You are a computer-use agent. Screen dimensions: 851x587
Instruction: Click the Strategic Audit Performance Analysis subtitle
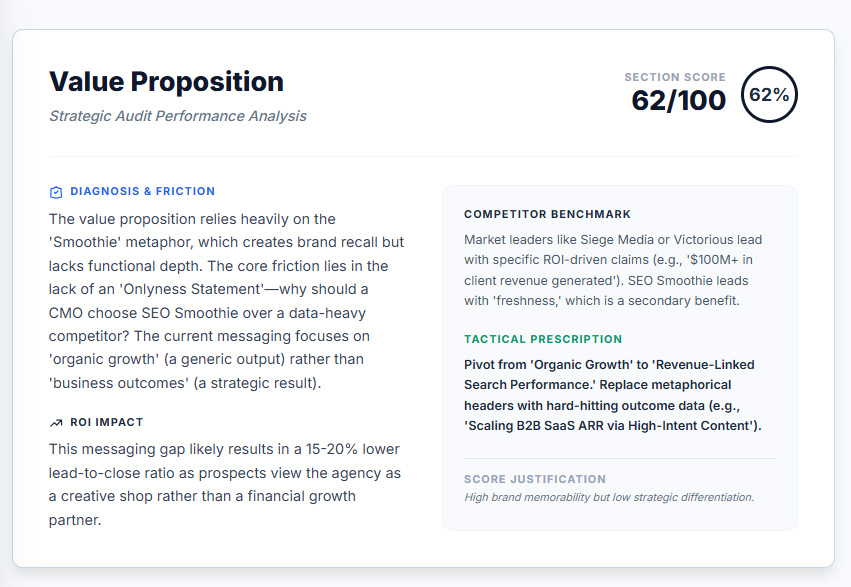click(x=178, y=116)
